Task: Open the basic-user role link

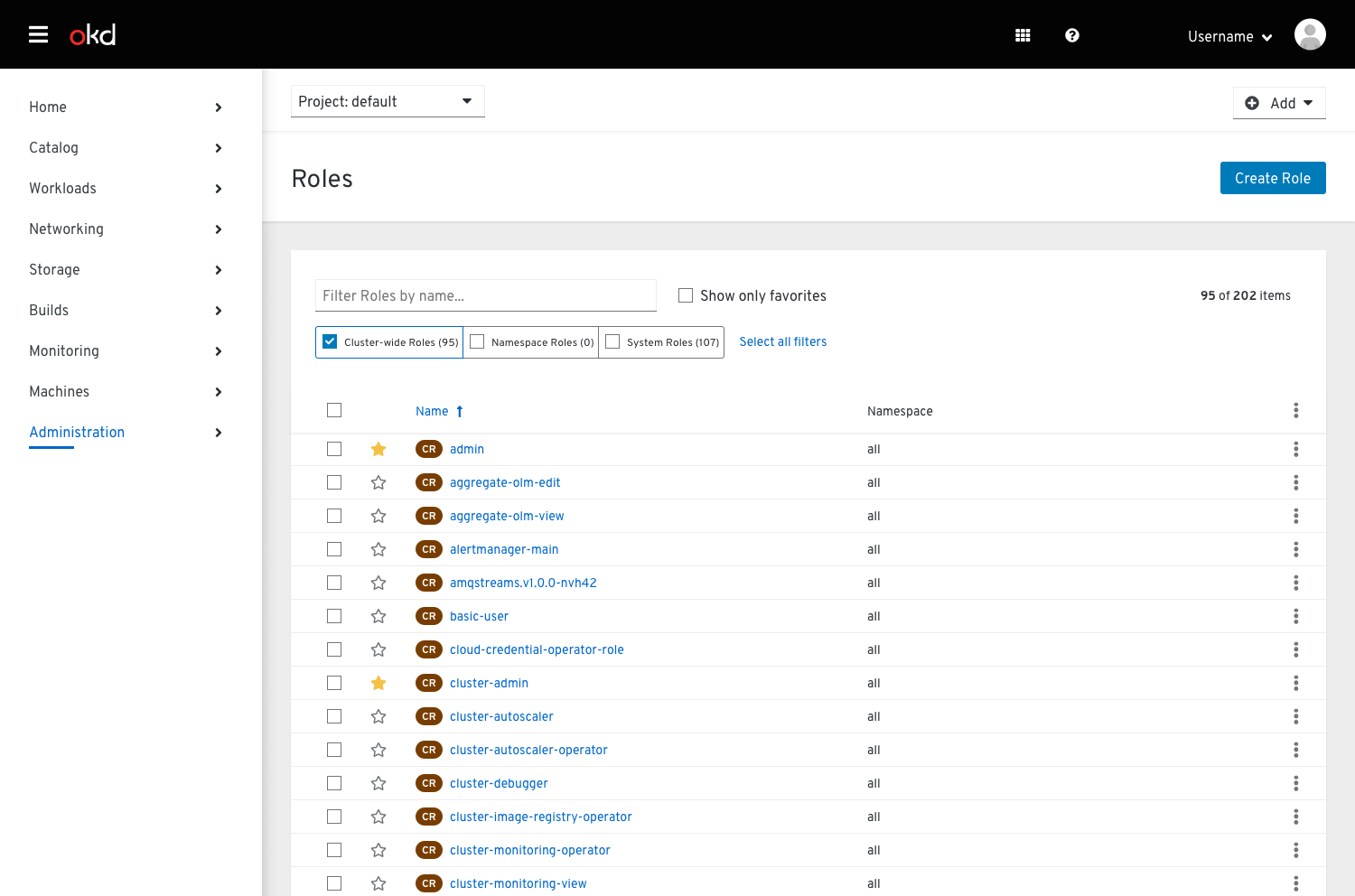Action: (x=479, y=616)
